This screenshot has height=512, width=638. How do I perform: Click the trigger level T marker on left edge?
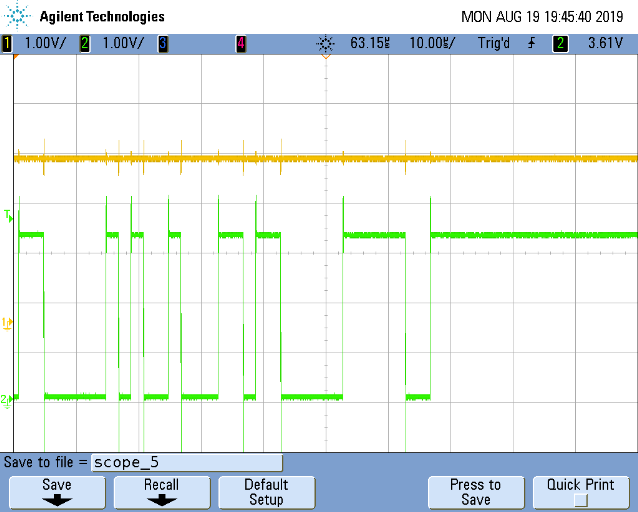tap(9, 215)
